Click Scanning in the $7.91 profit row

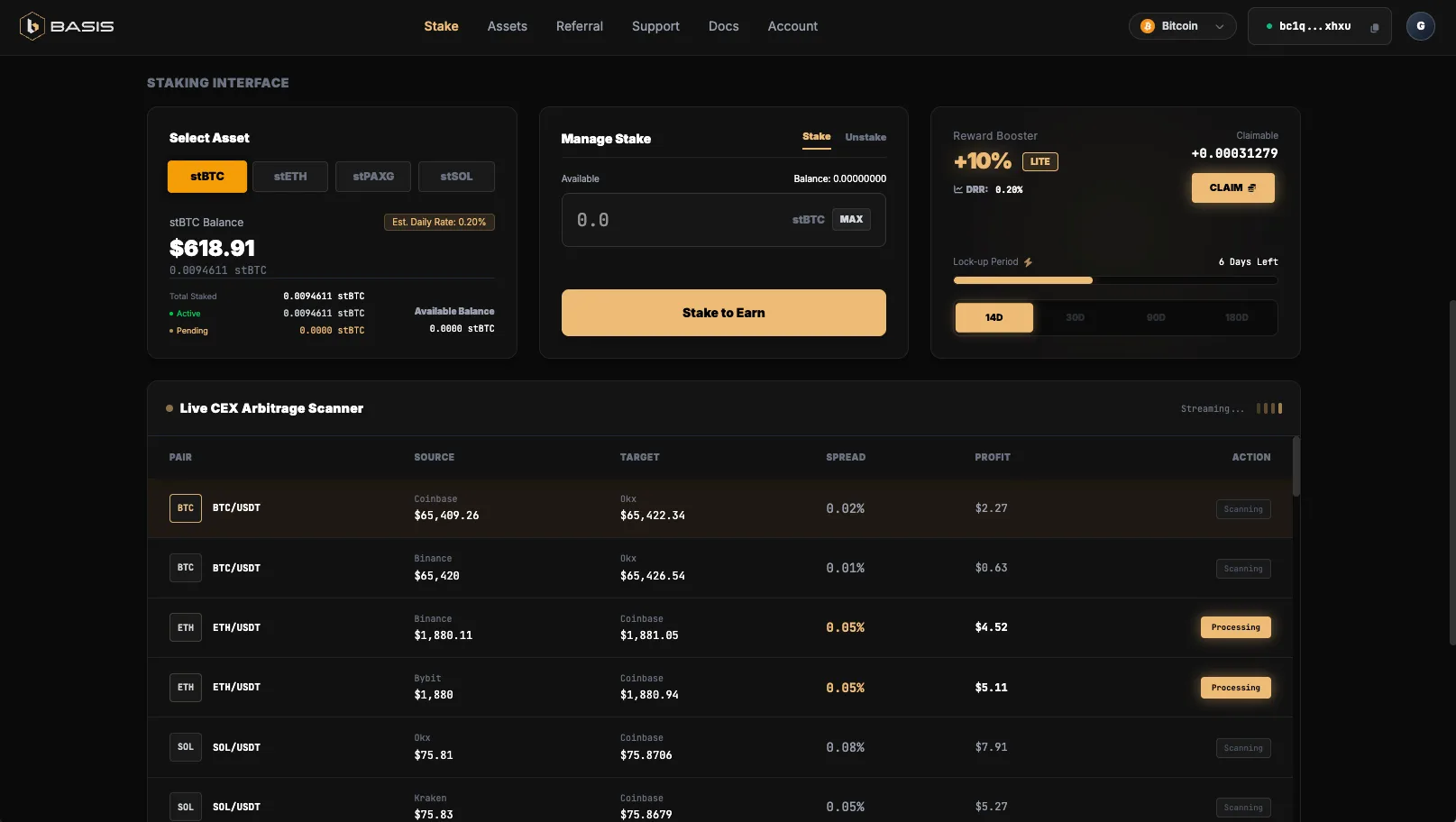click(1243, 748)
